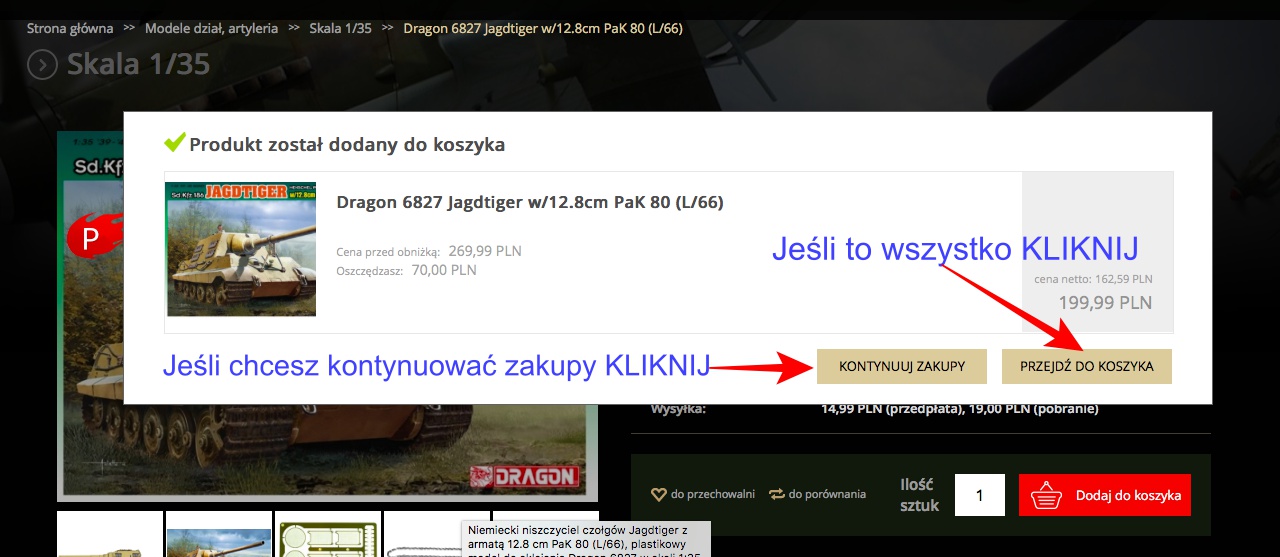Click the Dragon 6827 Jagdtiger breadcrumb

[542, 28]
